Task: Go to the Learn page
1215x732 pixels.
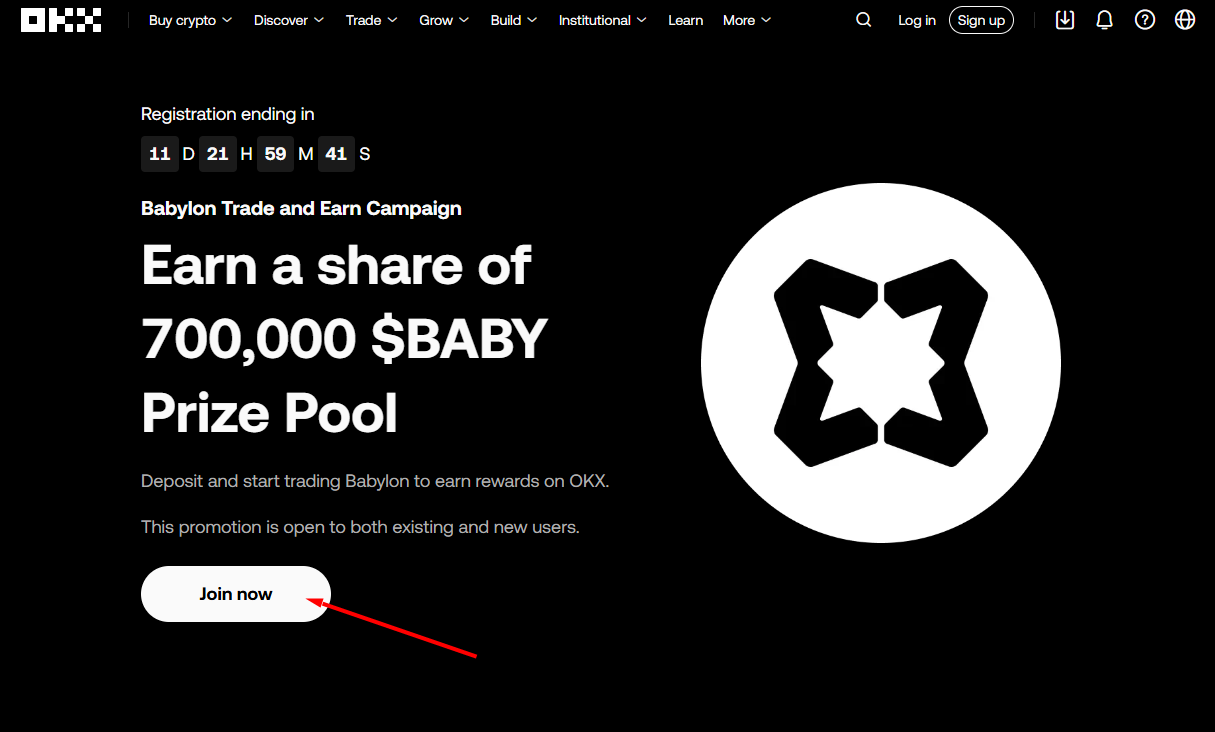Action: pyautogui.click(x=685, y=20)
